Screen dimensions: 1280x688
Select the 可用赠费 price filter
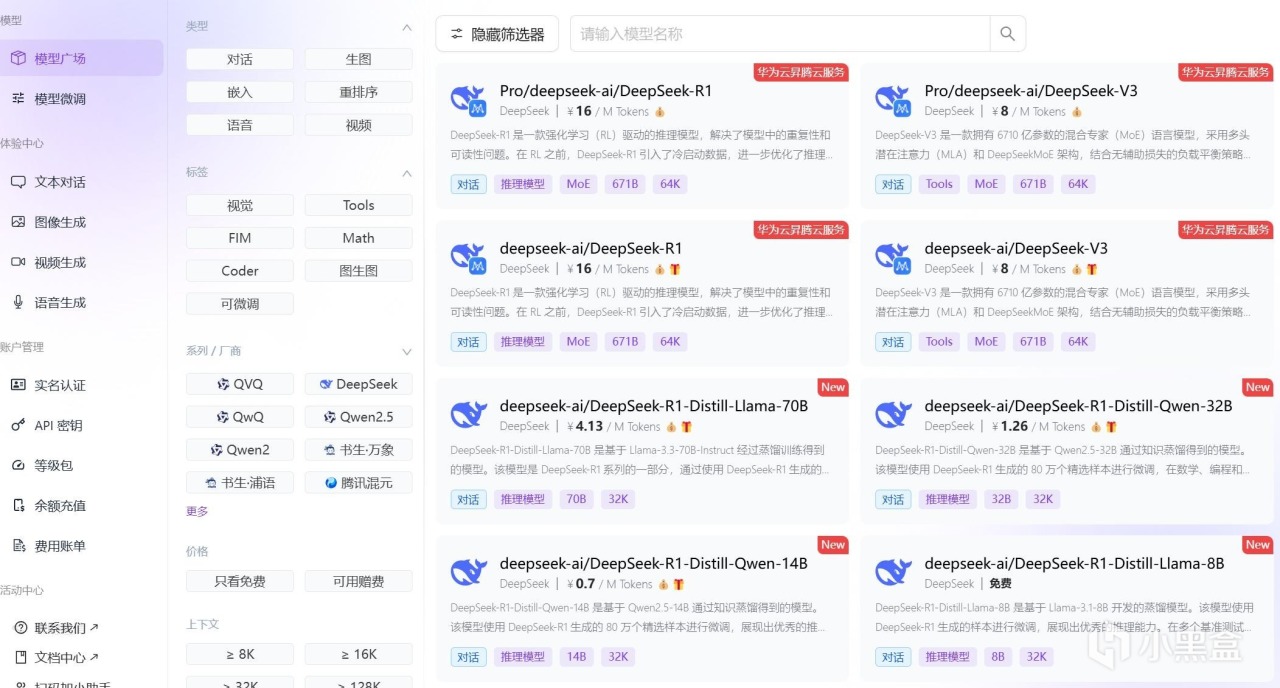358,581
